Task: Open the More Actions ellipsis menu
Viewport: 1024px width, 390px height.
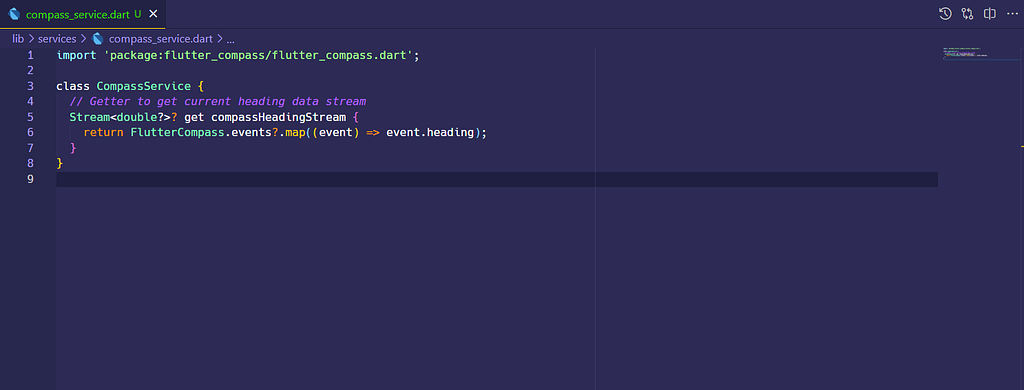Action: [x=1012, y=14]
